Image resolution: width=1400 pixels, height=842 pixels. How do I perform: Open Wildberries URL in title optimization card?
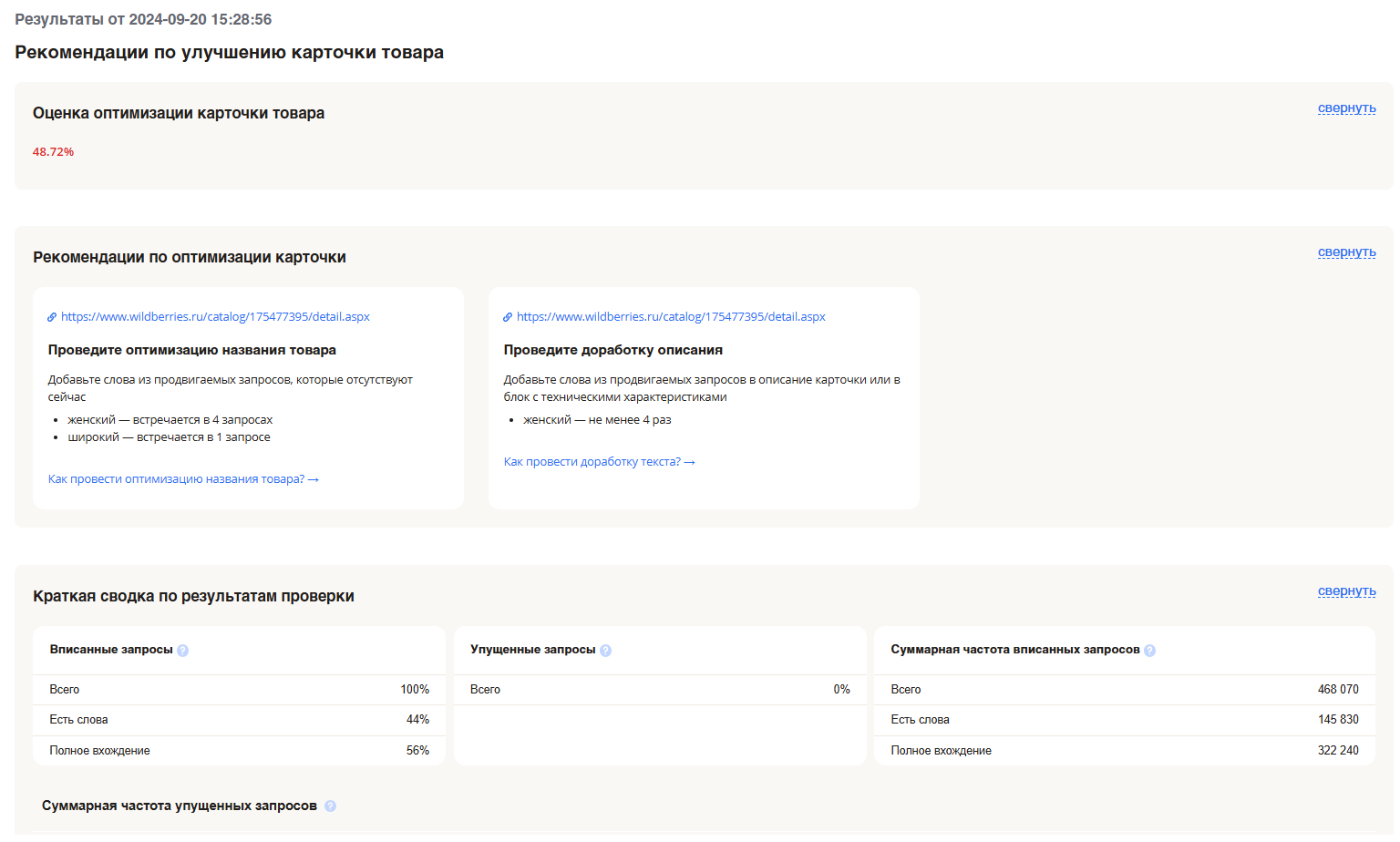point(215,317)
